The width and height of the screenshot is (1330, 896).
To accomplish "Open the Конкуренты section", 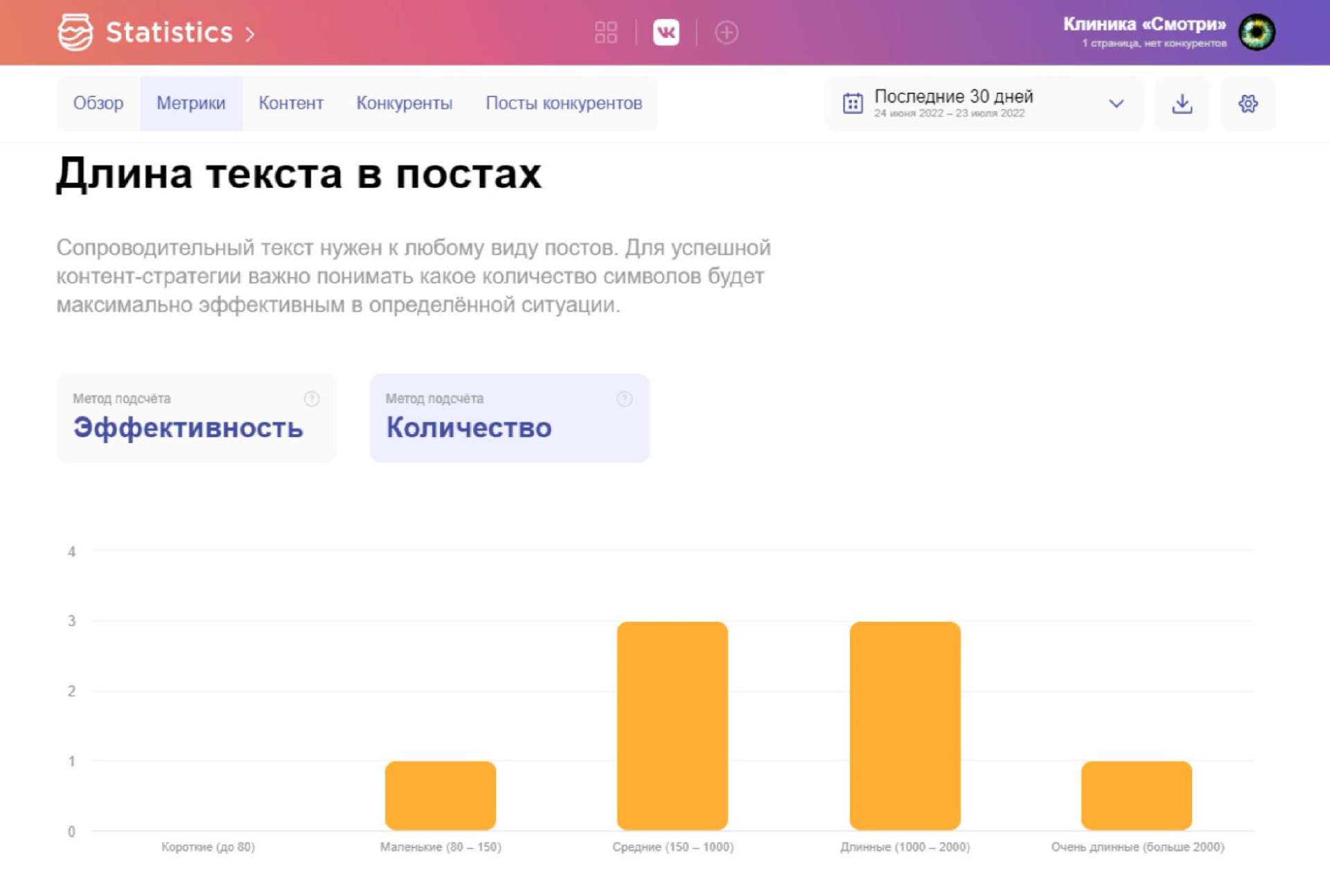I will [404, 103].
